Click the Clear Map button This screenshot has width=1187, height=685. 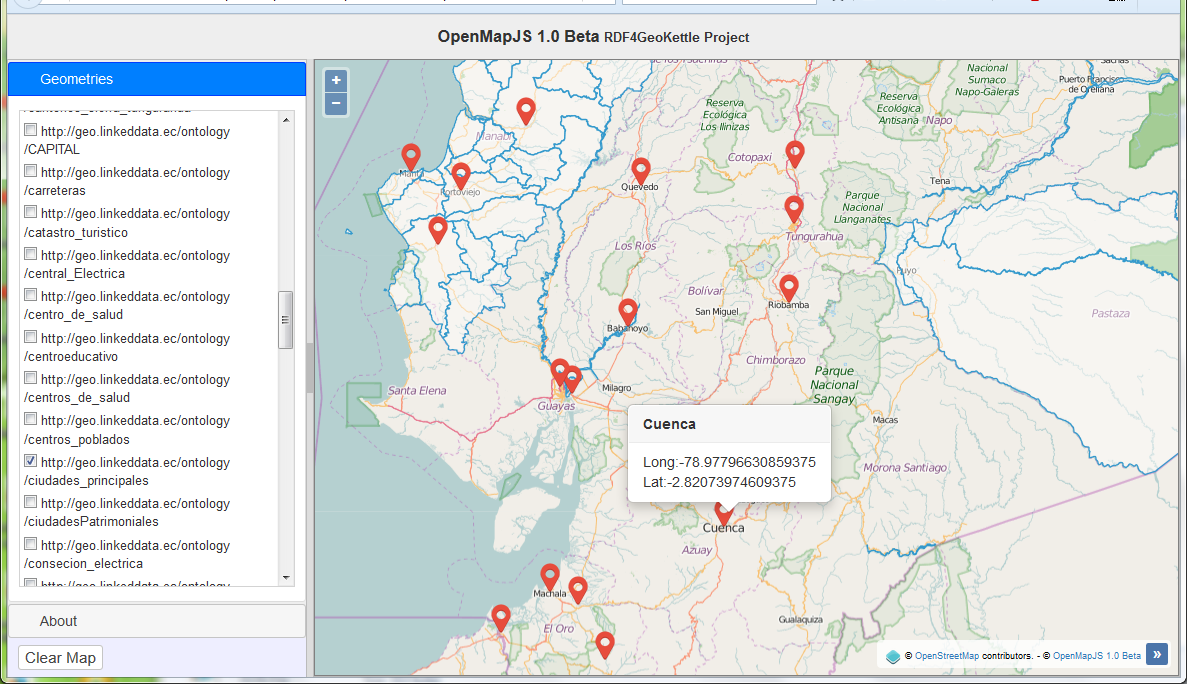point(61,658)
